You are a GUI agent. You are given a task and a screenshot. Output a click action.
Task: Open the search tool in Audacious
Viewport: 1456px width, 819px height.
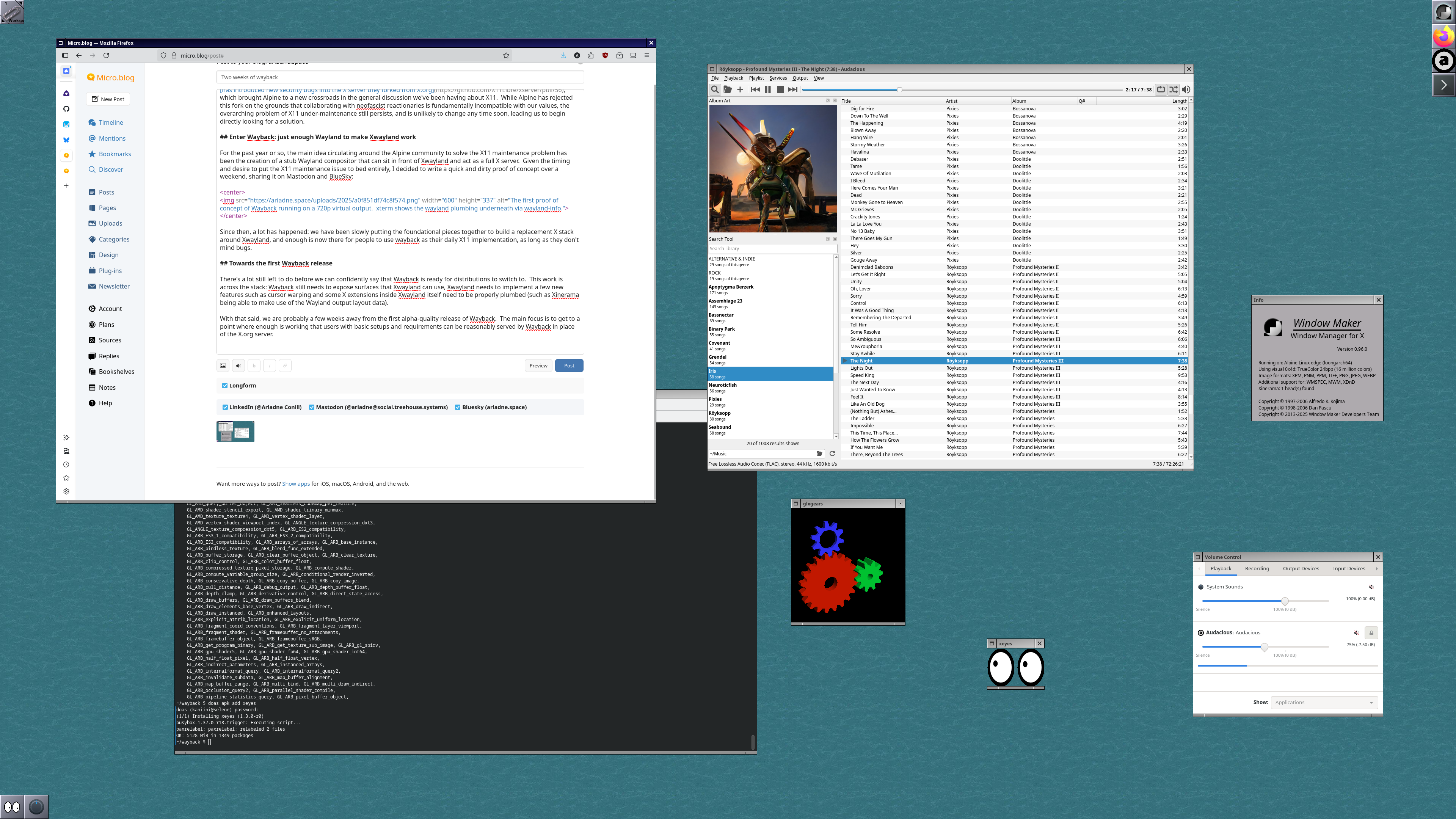click(714, 89)
